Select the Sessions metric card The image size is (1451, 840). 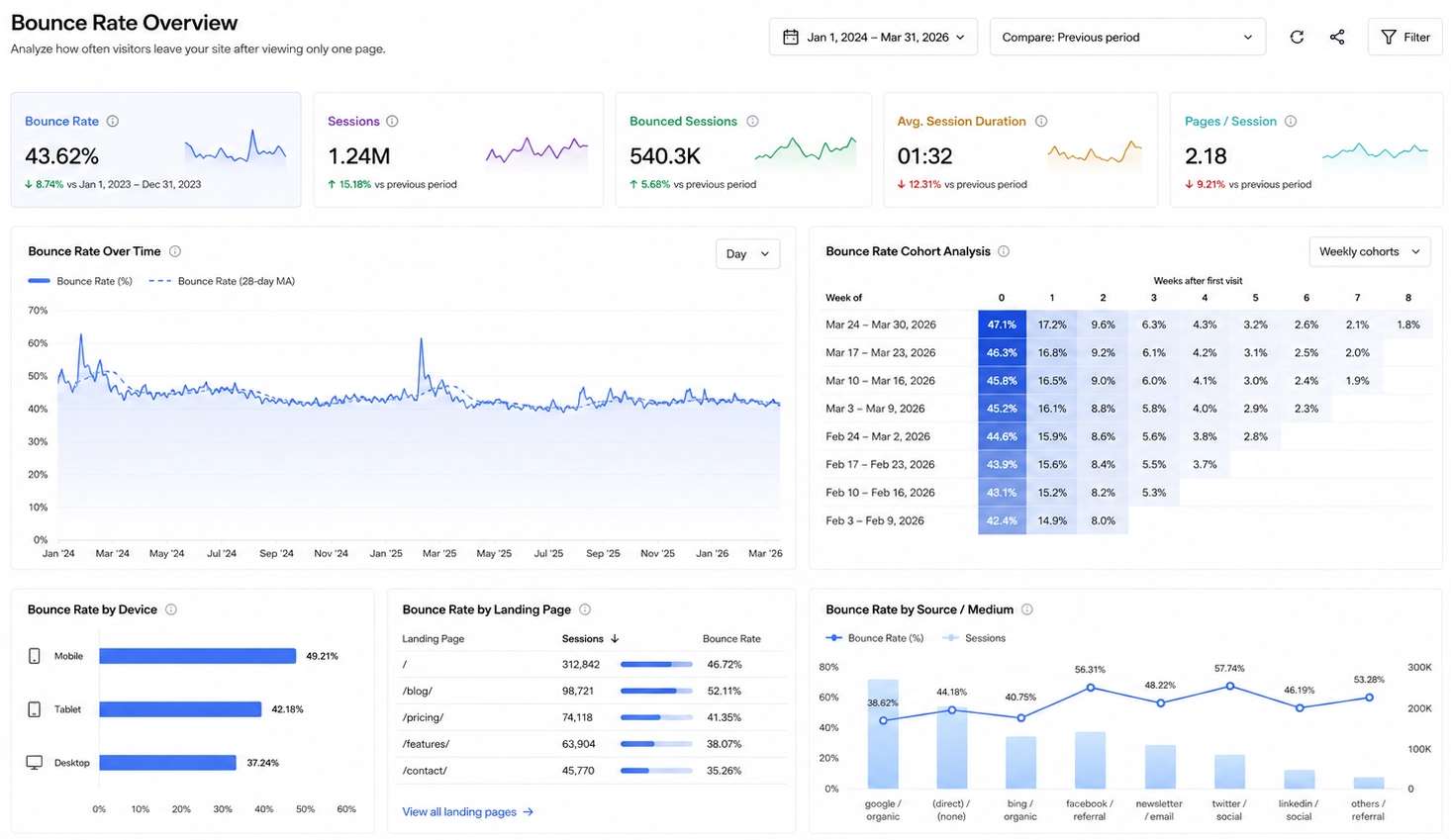tap(458, 149)
